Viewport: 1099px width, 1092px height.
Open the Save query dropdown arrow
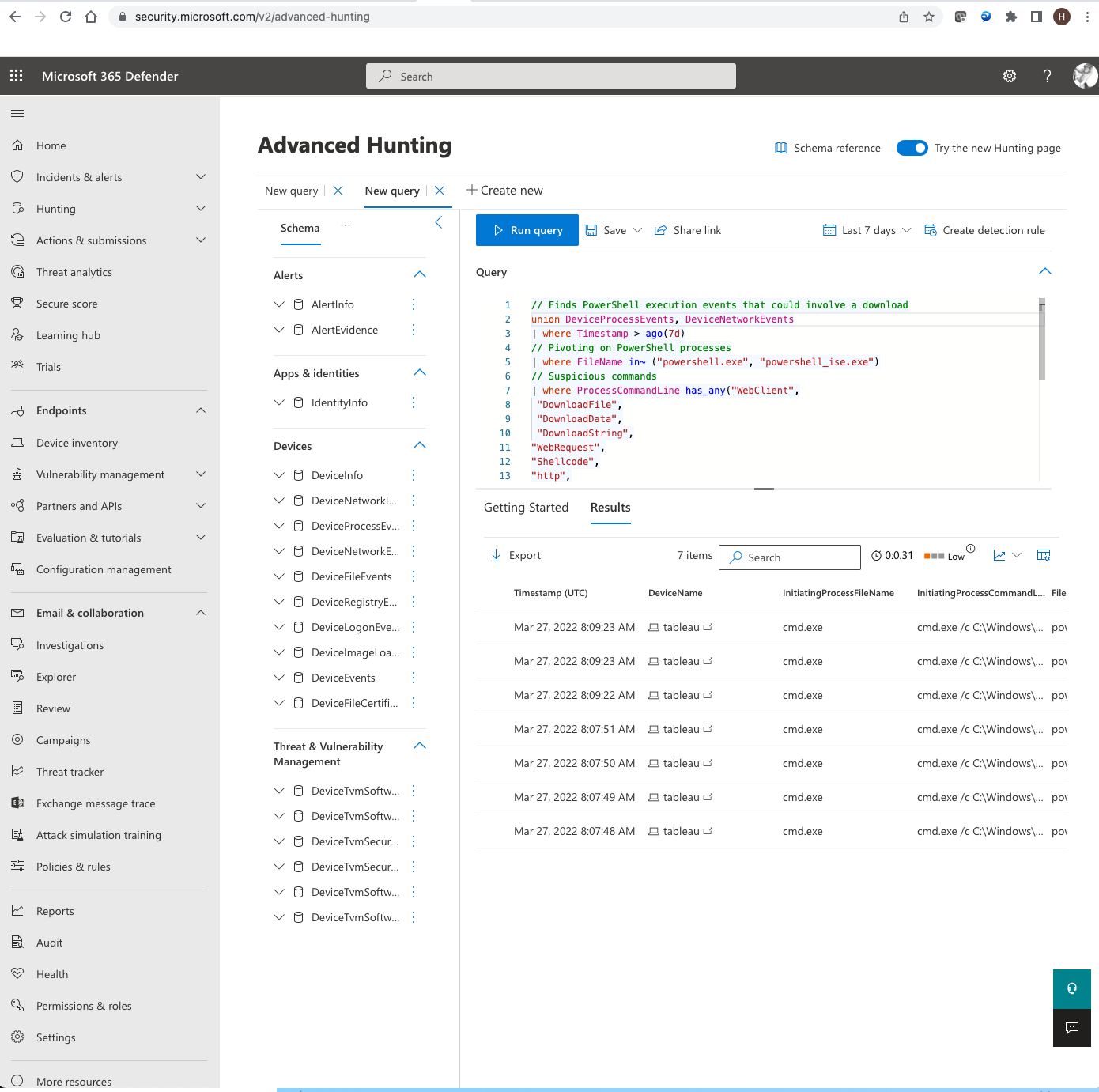coord(637,230)
